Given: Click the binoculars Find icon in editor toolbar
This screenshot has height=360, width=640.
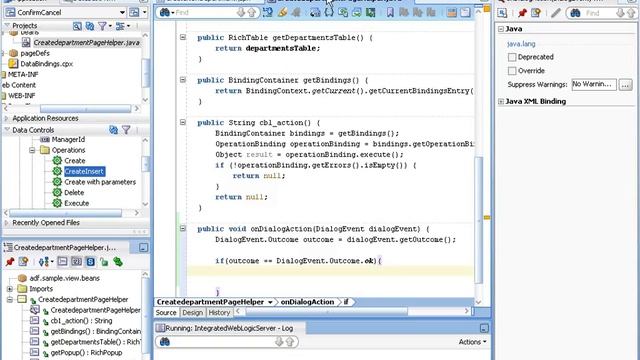Looking at the screenshot, I should point(164,13).
